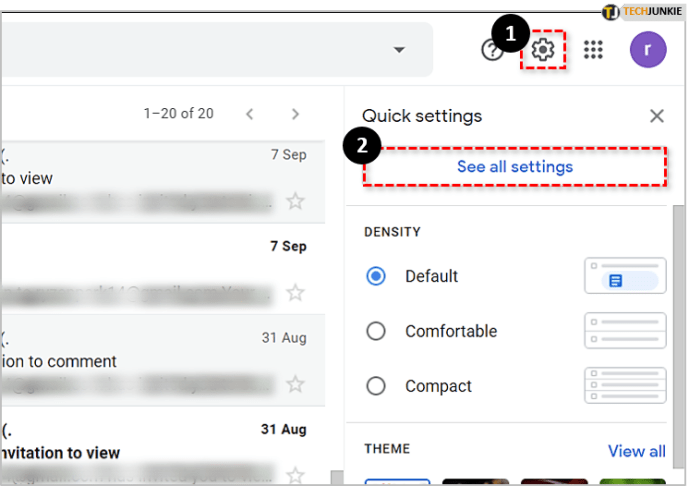Viewport: 689px width, 486px height.
Task: Click the Default density preview thumbnail
Action: click(x=625, y=276)
